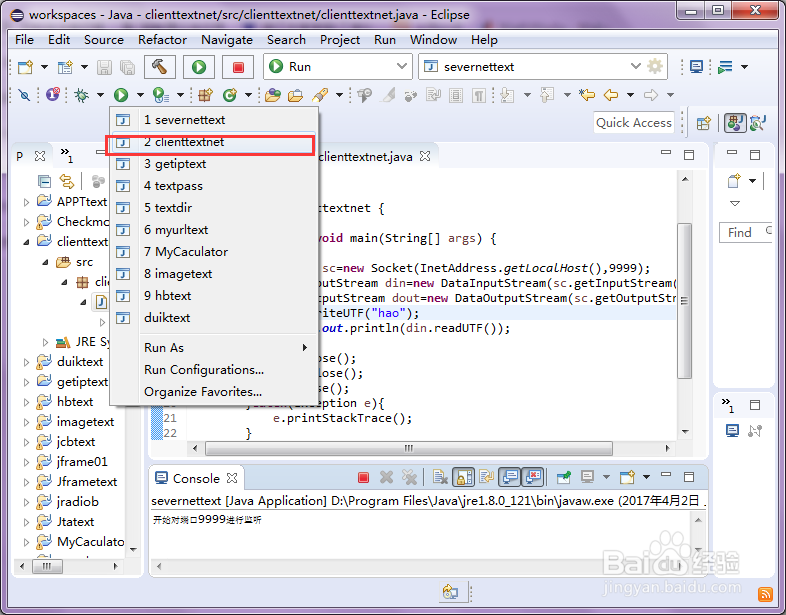Open the File menu
This screenshot has height=615, width=786.
tap(25, 40)
